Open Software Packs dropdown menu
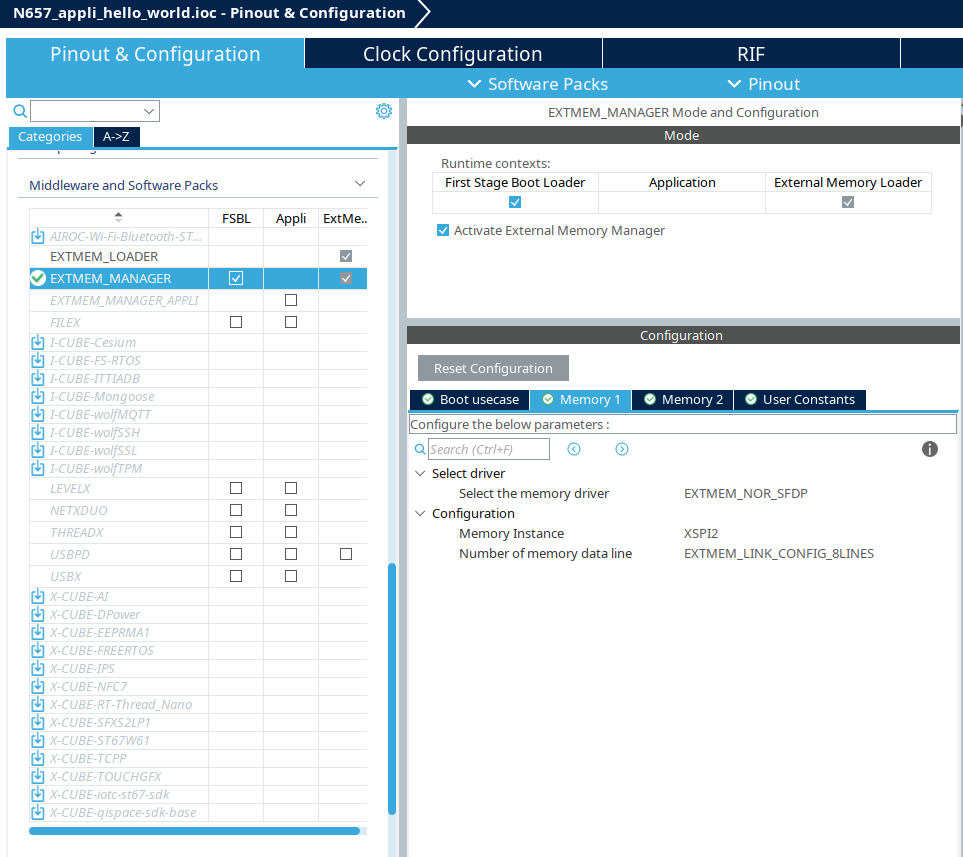 pyautogui.click(x=537, y=84)
